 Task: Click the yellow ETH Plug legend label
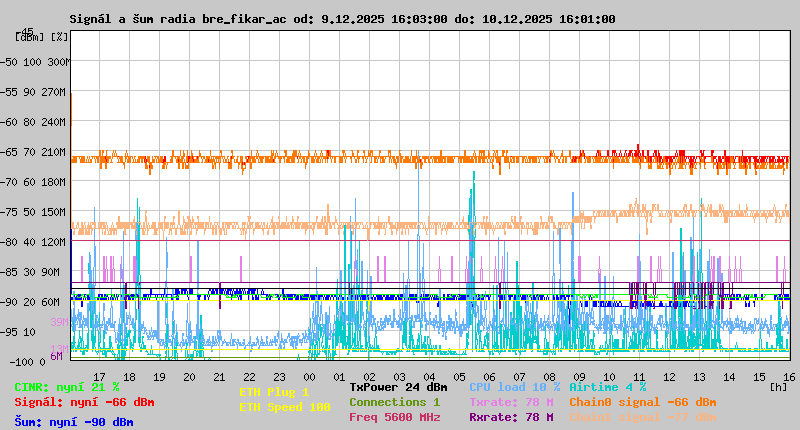pyautogui.click(x=274, y=392)
